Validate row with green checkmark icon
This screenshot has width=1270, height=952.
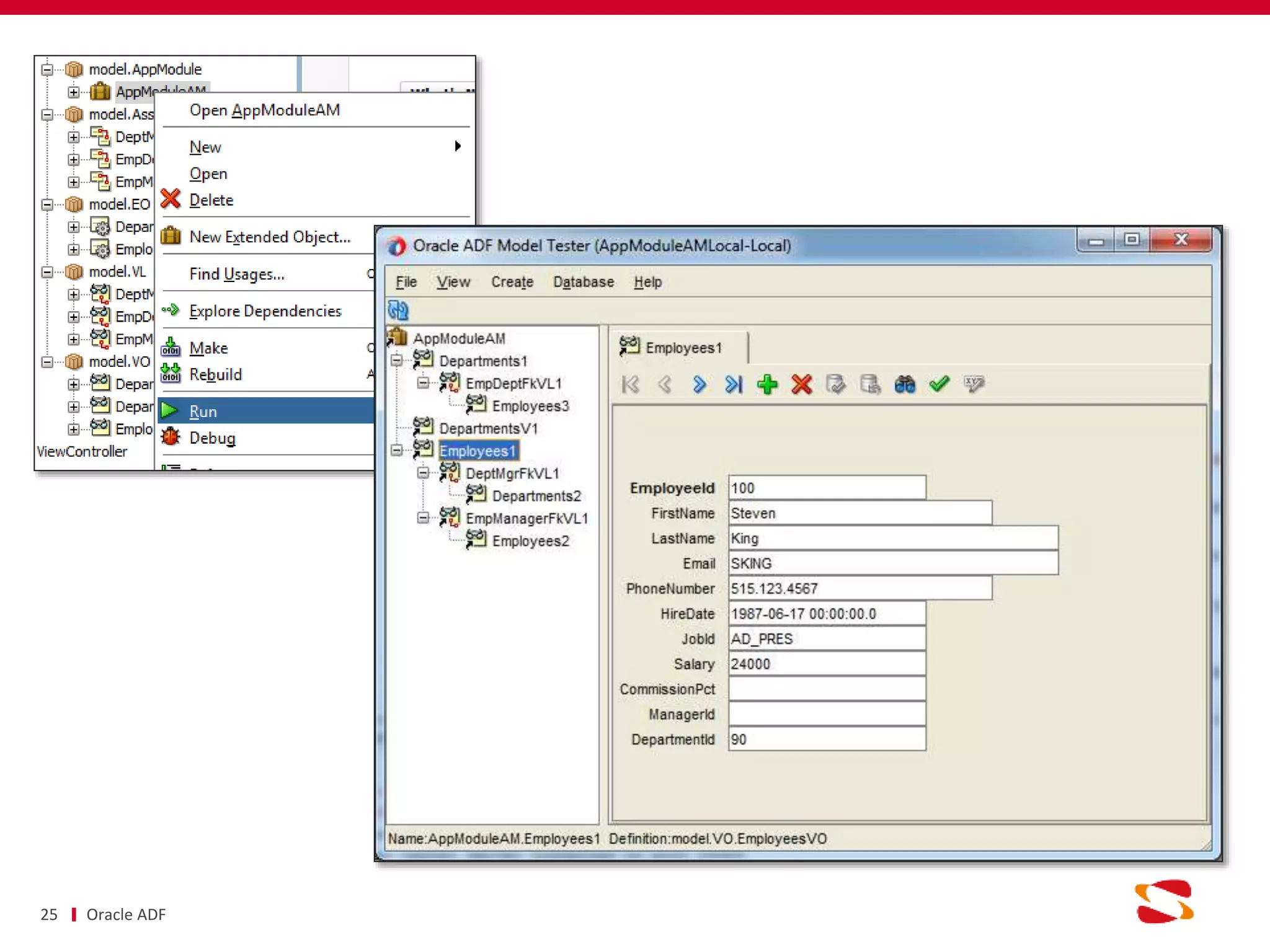[x=939, y=384]
